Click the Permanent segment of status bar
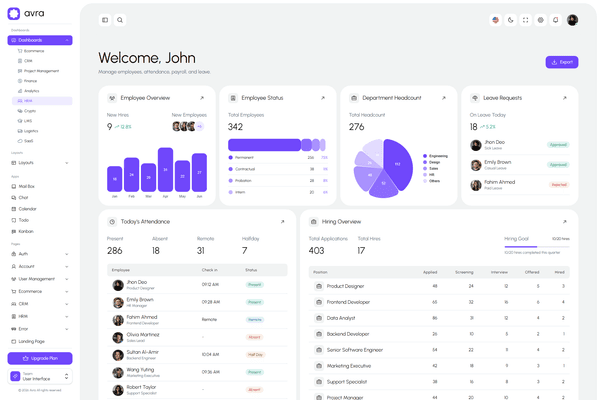Viewport: 600px width, 400px height. pos(264,145)
